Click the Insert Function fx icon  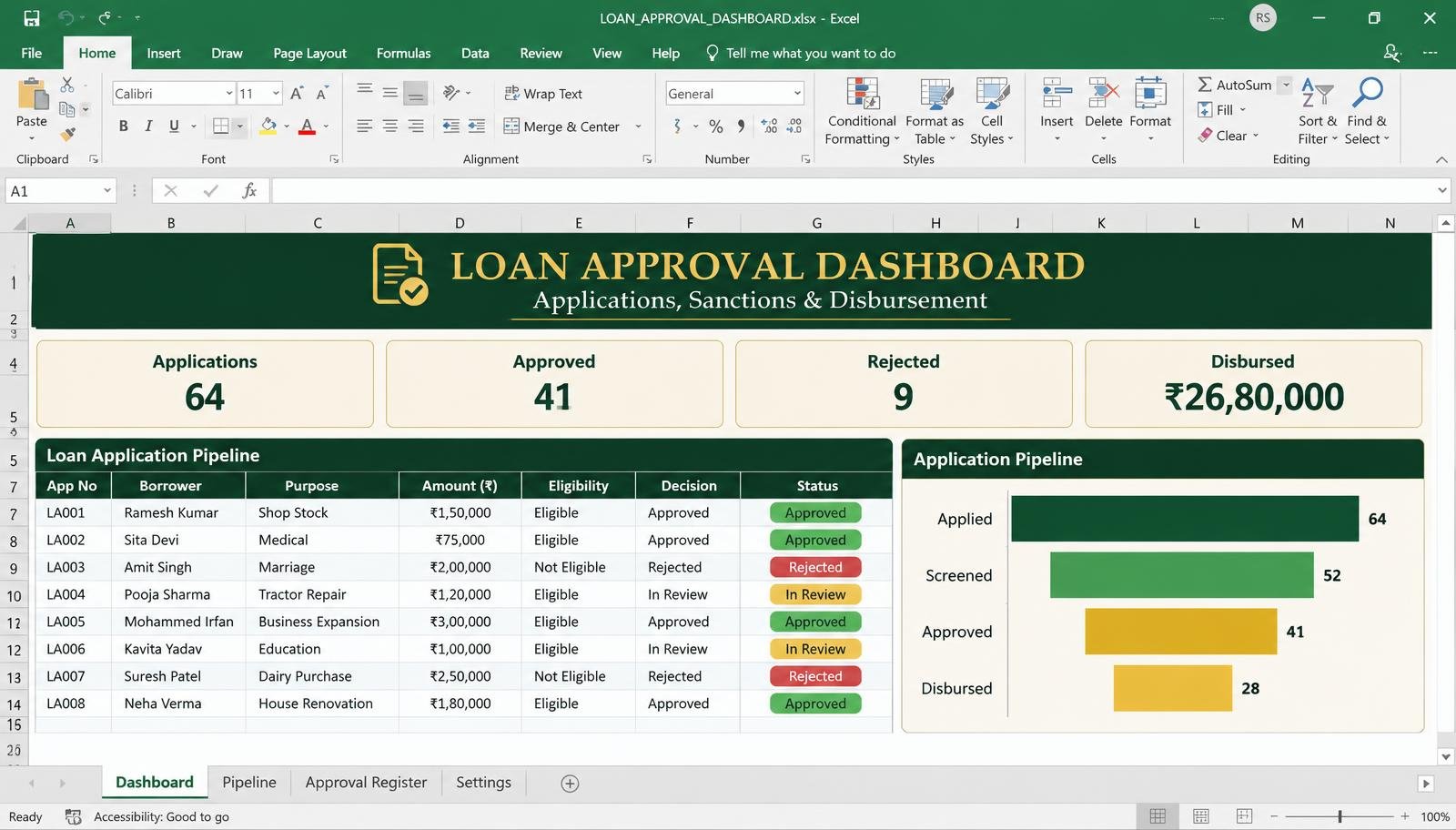[249, 190]
